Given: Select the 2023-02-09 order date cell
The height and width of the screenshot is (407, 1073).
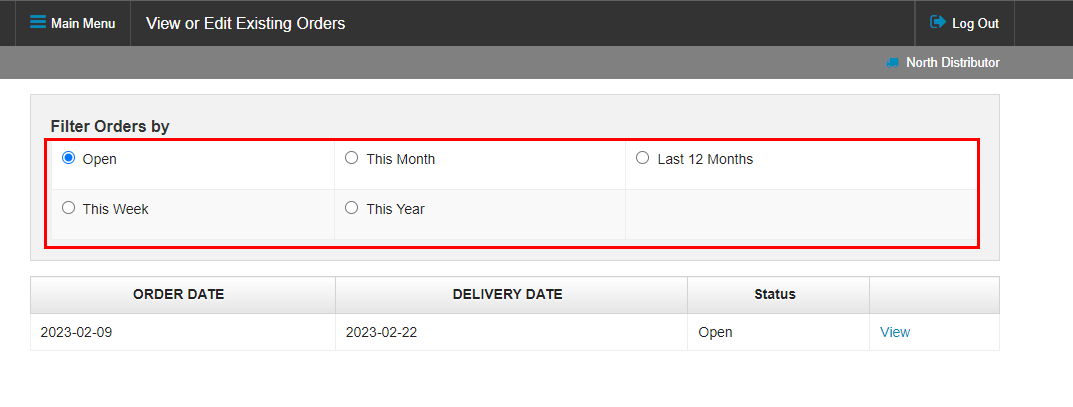Looking at the screenshot, I should point(76,332).
